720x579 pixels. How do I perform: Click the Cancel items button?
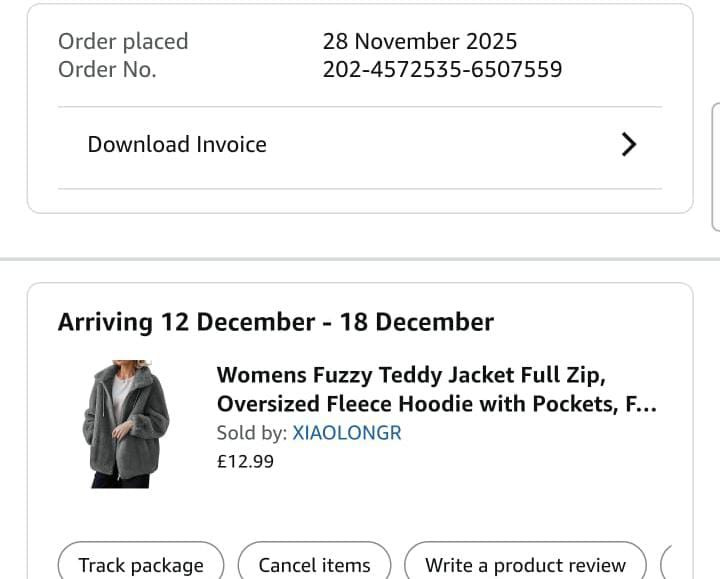click(x=314, y=565)
